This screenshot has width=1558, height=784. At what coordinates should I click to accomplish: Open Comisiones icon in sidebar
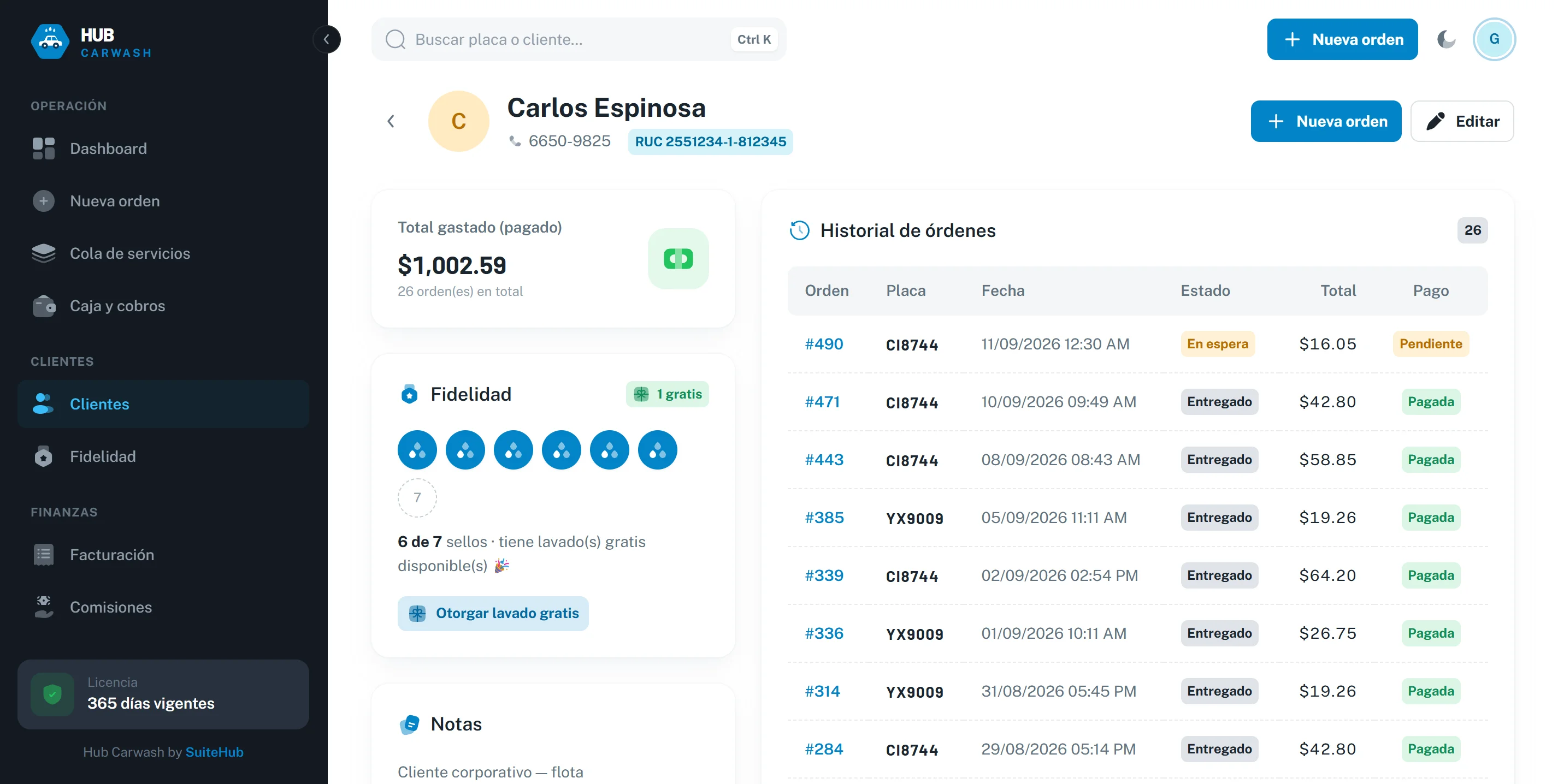click(x=44, y=607)
